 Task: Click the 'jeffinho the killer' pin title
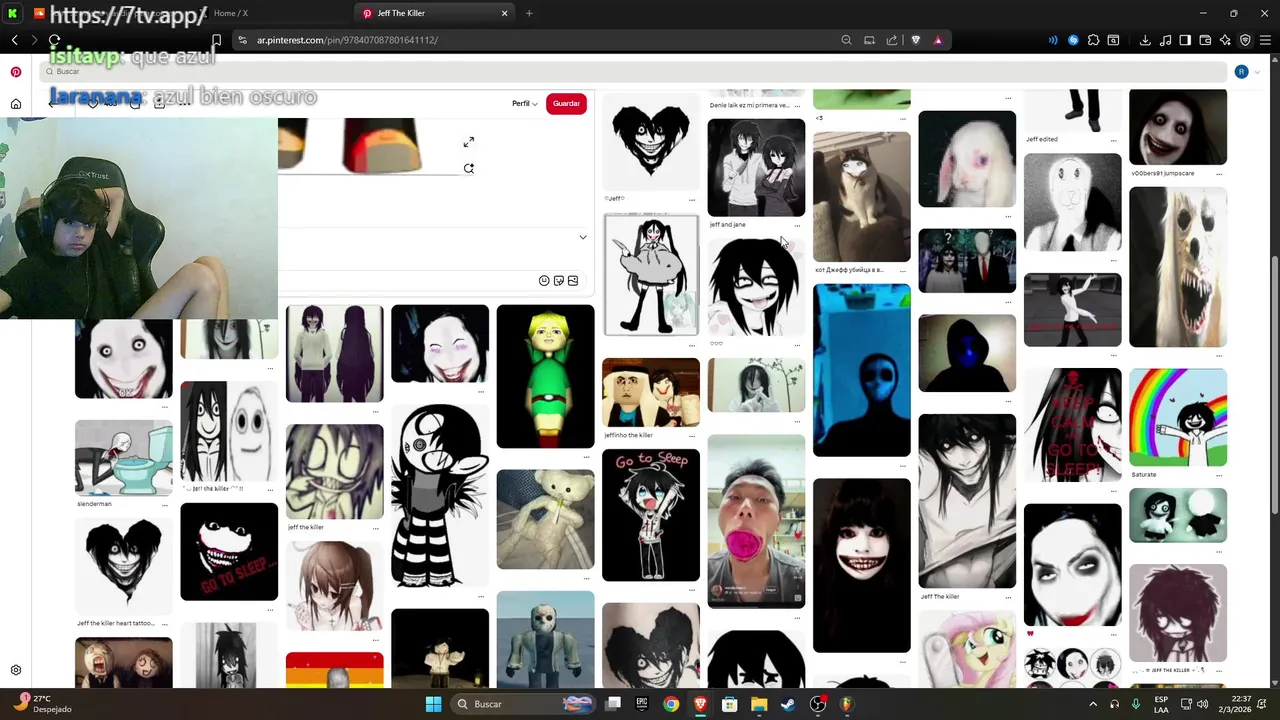tap(628, 435)
